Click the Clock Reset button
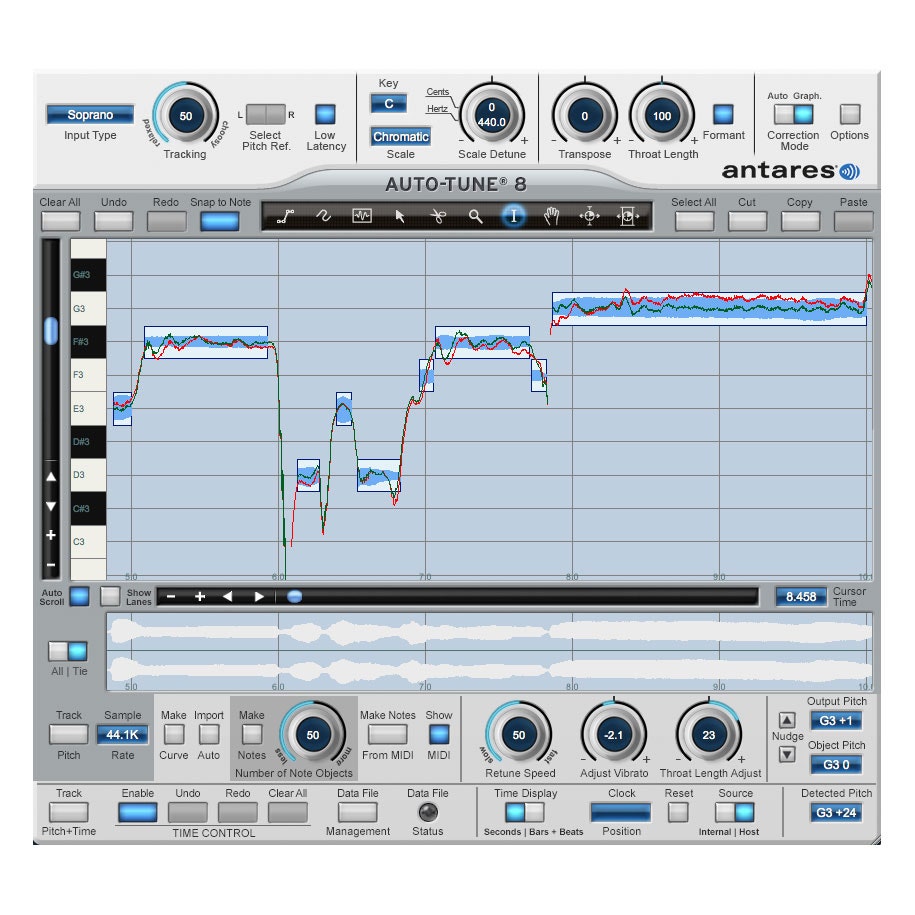This screenshot has width=915, height=915. pyautogui.click(x=678, y=812)
